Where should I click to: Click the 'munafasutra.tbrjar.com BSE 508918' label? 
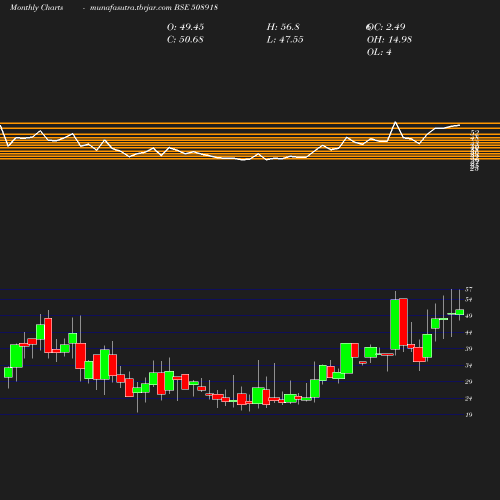click(154, 7)
